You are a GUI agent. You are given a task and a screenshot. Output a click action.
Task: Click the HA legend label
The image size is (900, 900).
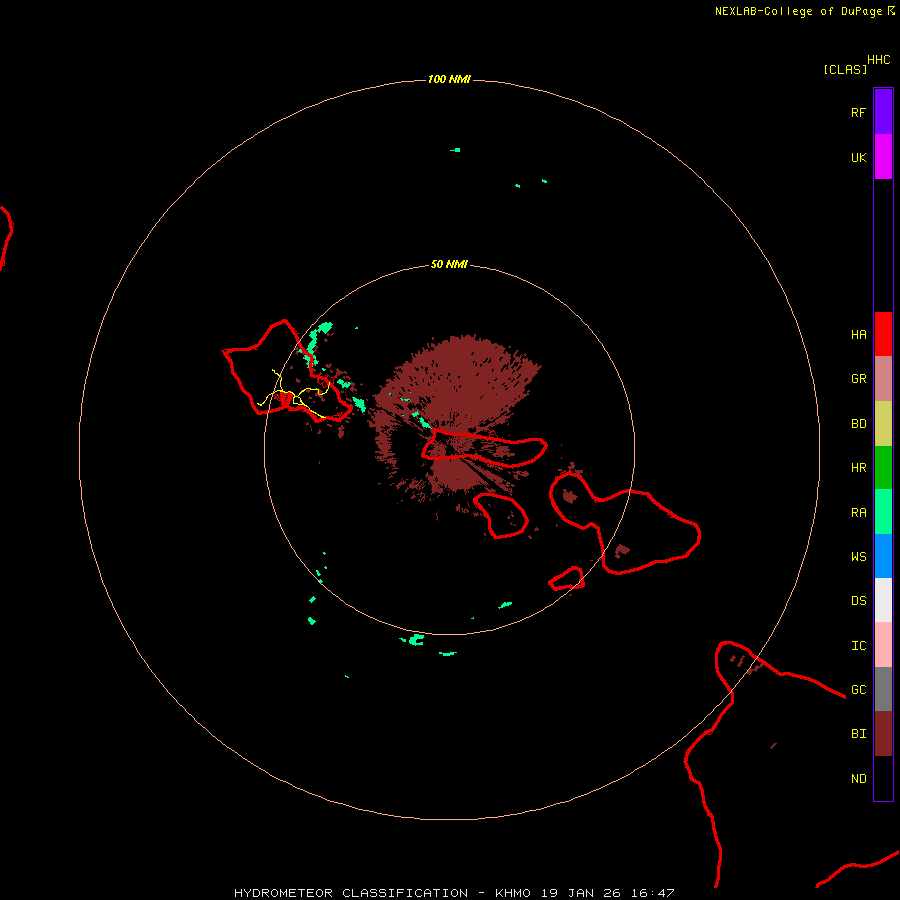[858, 334]
